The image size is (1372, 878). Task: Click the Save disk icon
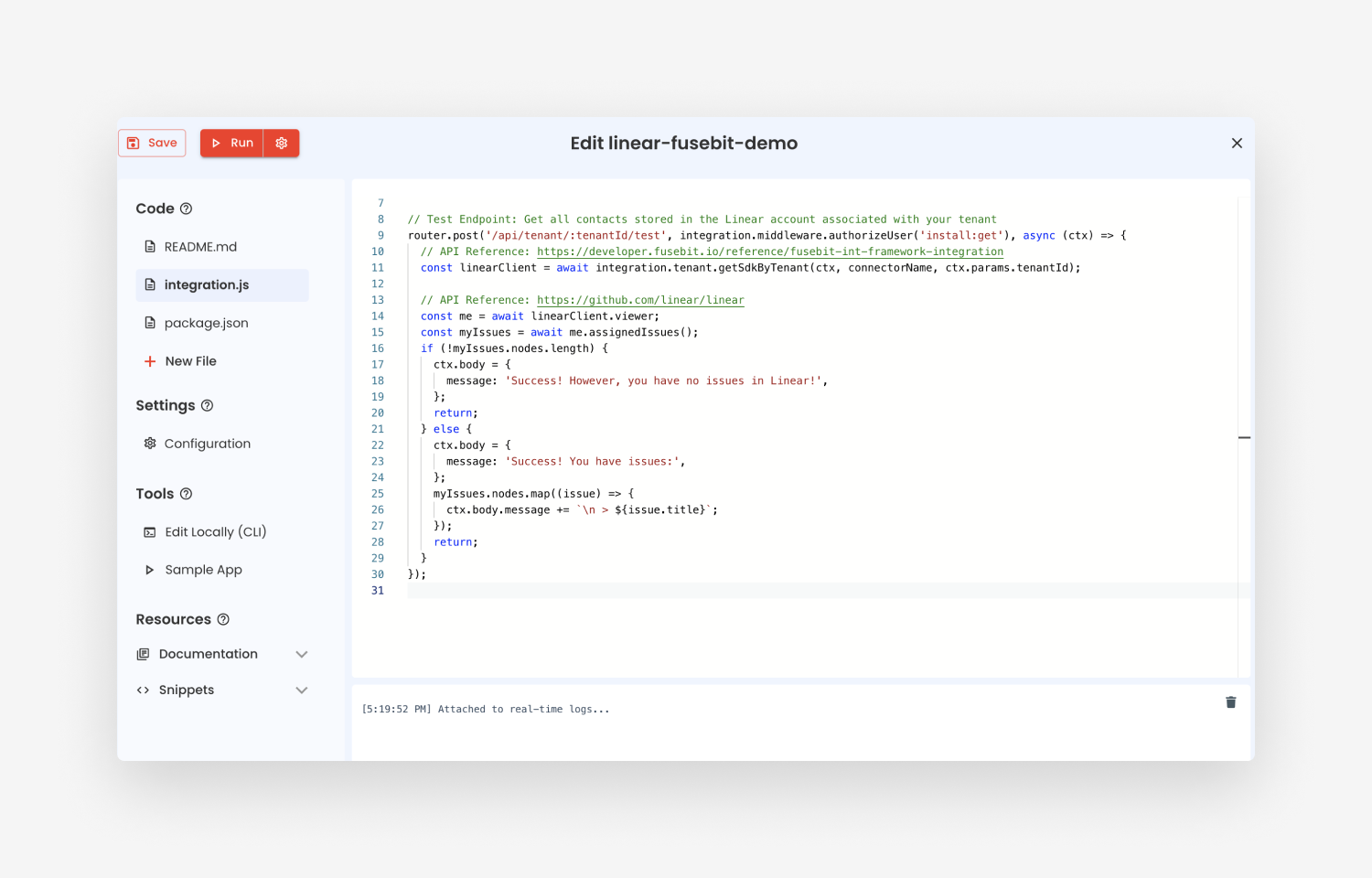tap(133, 143)
